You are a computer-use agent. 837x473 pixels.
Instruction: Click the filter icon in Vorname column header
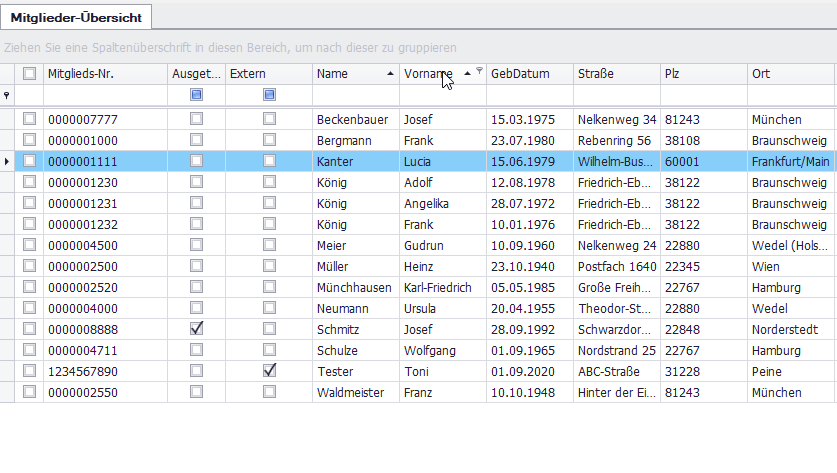click(480, 72)
